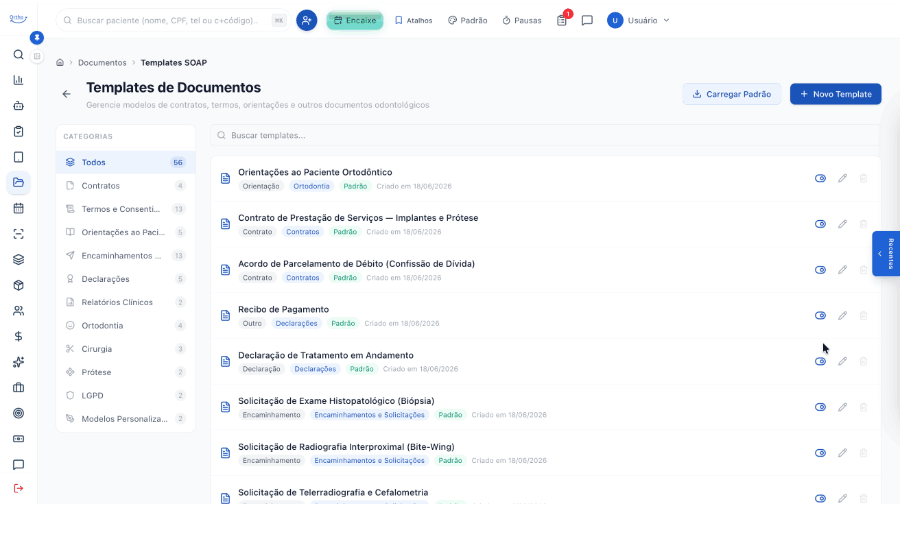Select the Declarações category
This screenshot has height=540, width=924.
tap(126, 279)
